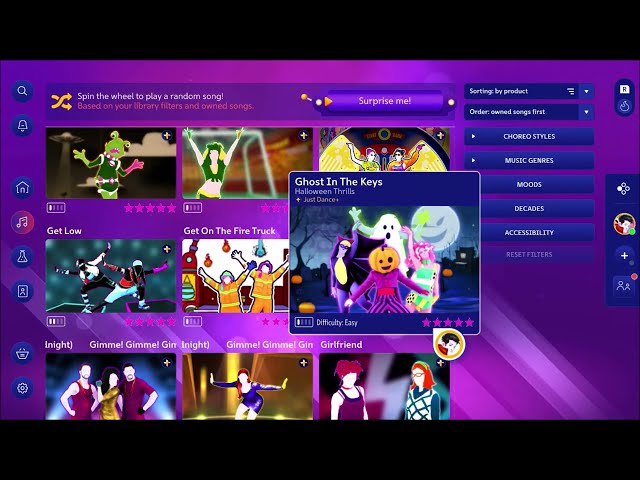Click Get On The Fire Truck title
The width and height of the screenshot is (640, 480).
click(229, 231)
